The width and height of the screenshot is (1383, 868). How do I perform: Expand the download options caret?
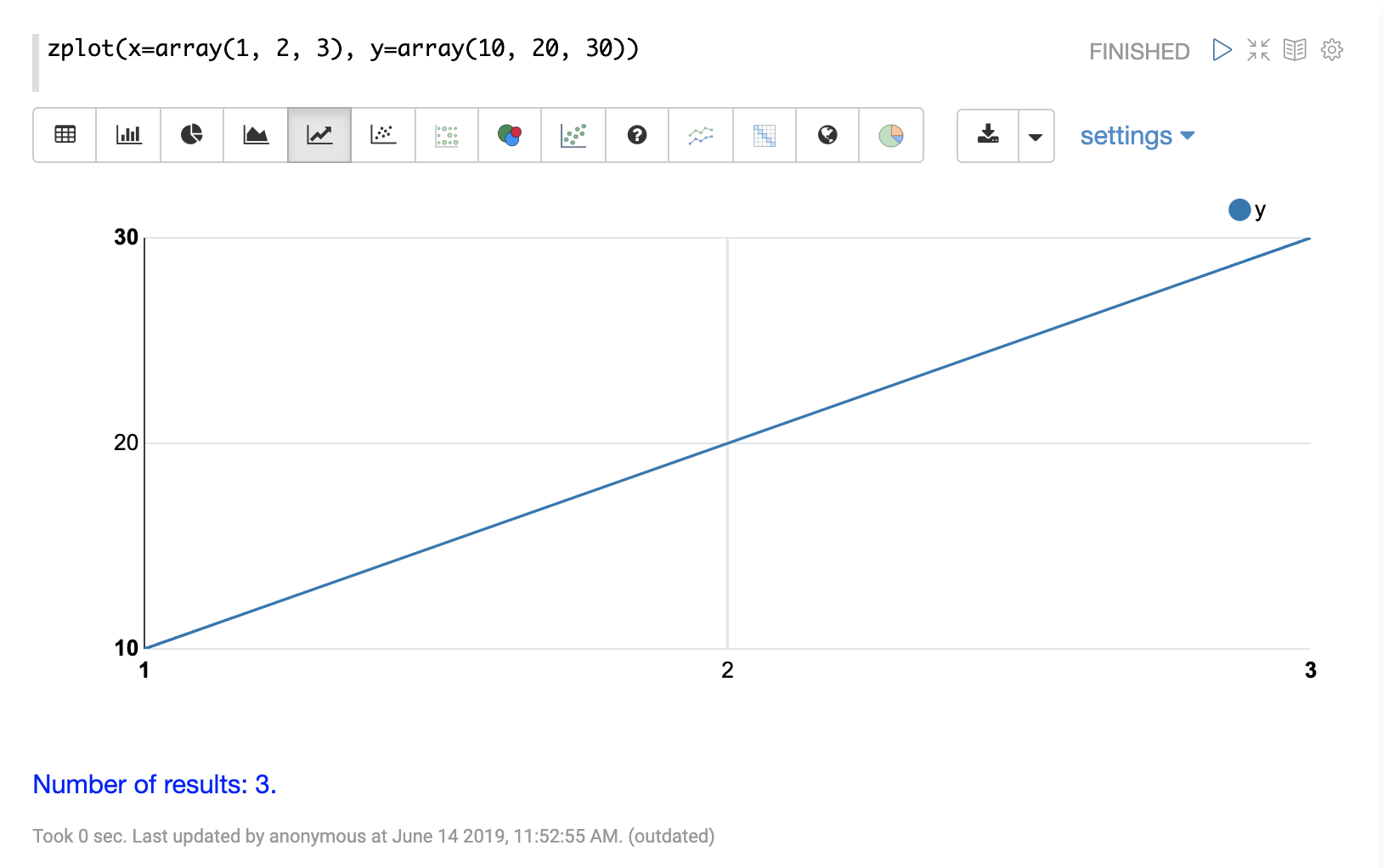click(x=1036, y=136)
